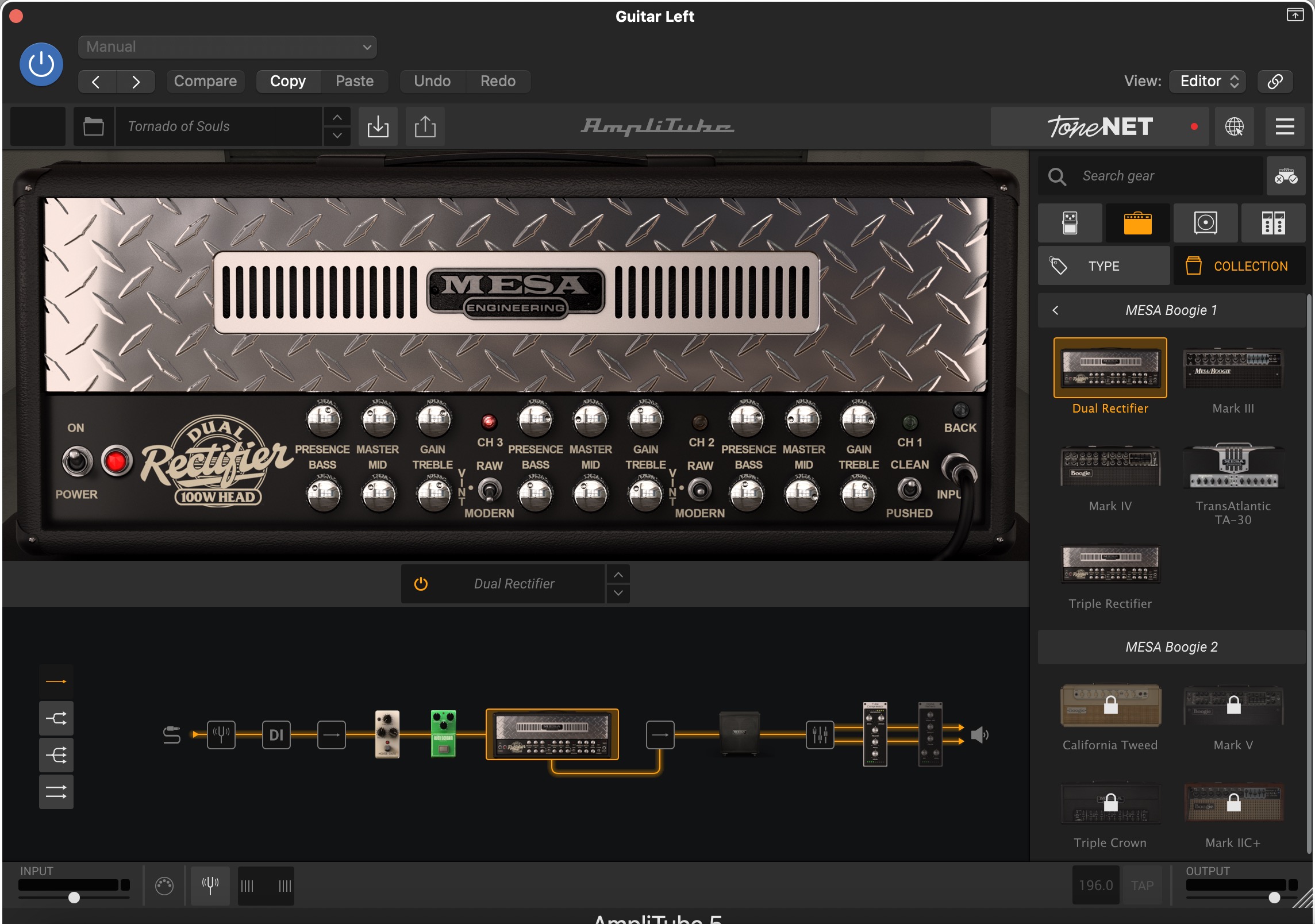
Task: Go back from MESA Boogie 1 collection
Action: coord(1055,310)
